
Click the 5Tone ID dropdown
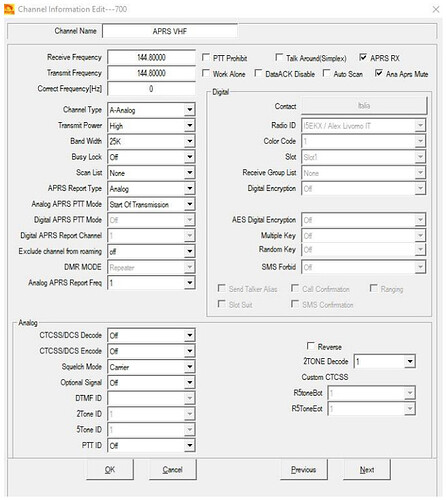[151, 429]
